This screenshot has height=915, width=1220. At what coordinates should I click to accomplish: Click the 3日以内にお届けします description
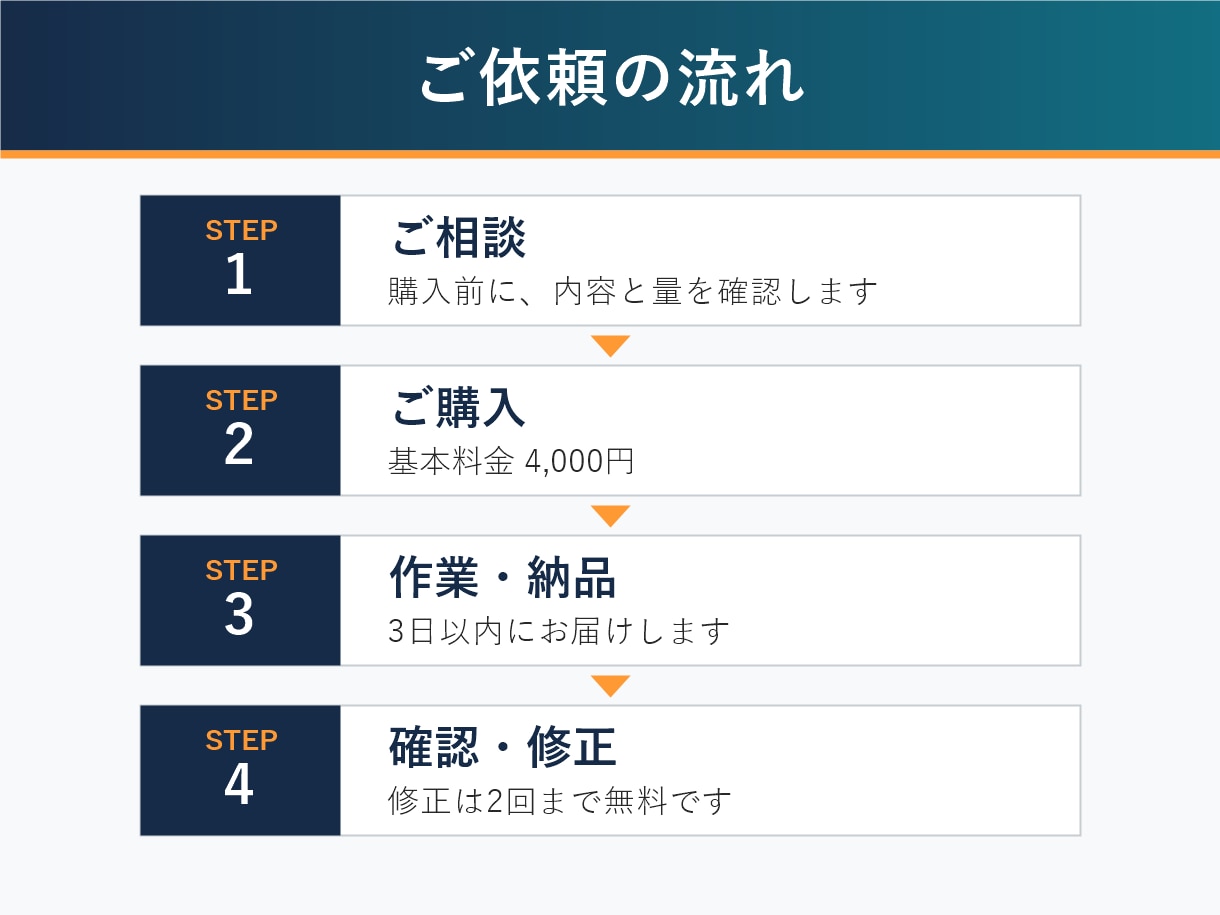pyautogui.click(x=559, y=632)
